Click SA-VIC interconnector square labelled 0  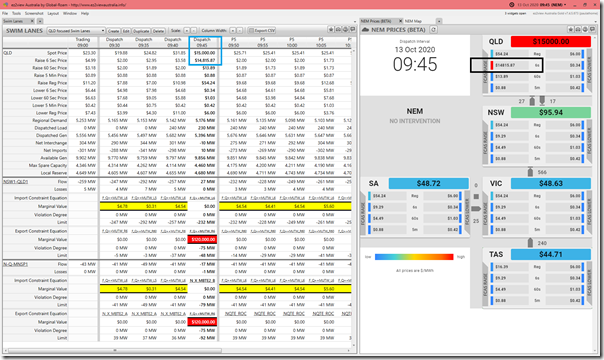(476, 197)
